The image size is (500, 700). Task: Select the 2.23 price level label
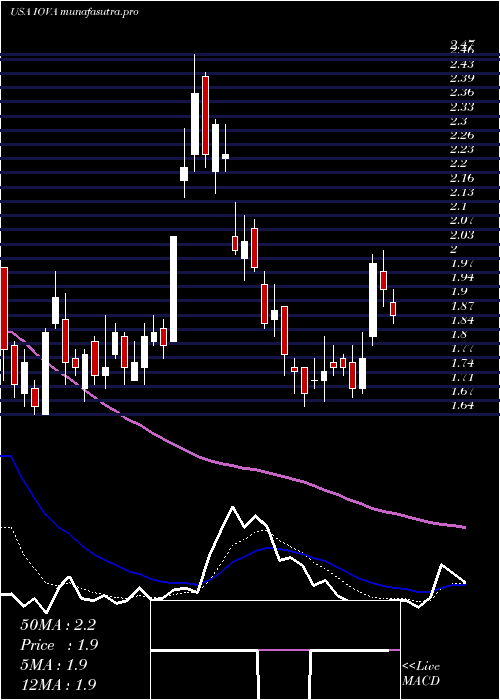(462, 149)
